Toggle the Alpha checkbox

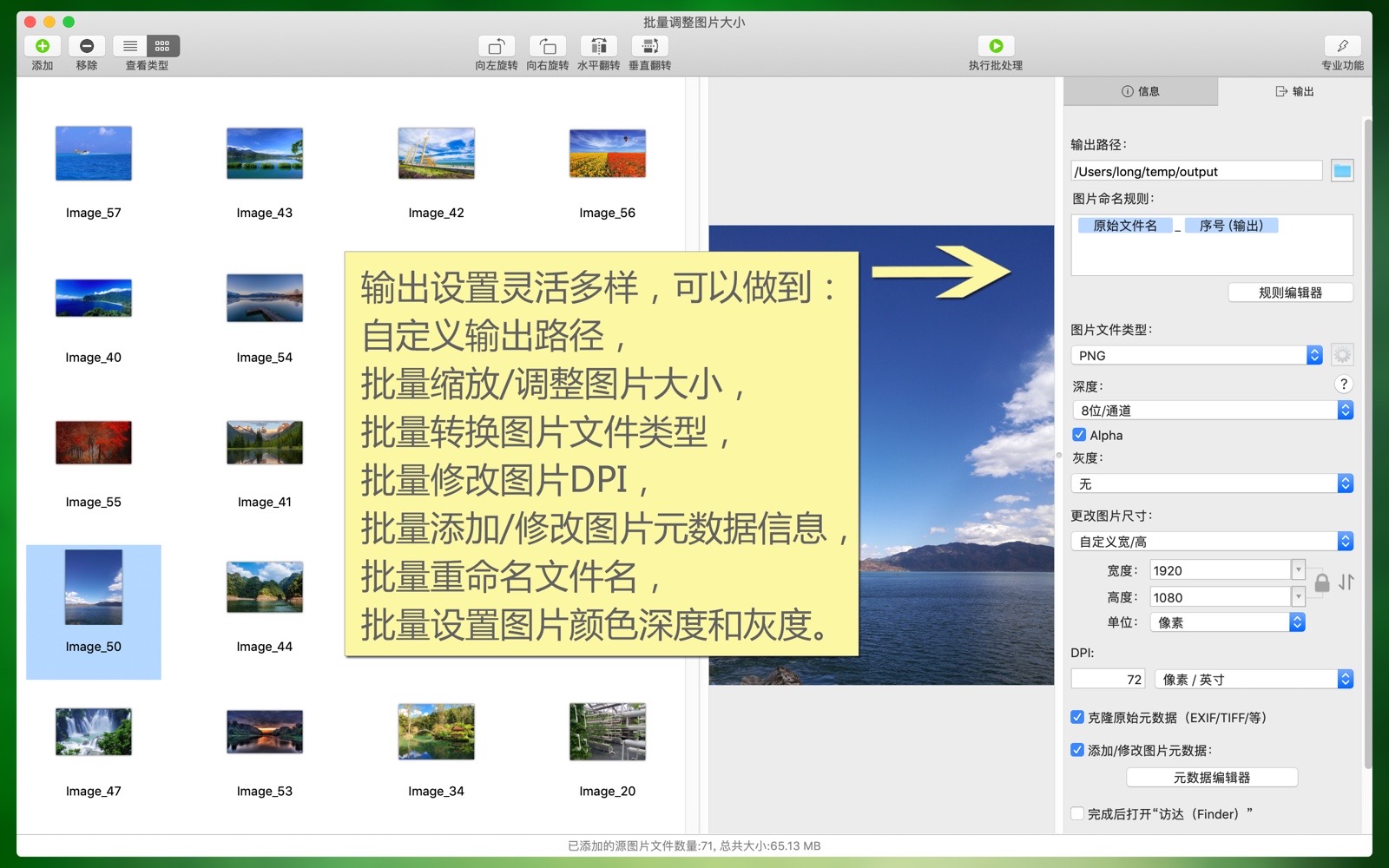(1079, 435)
